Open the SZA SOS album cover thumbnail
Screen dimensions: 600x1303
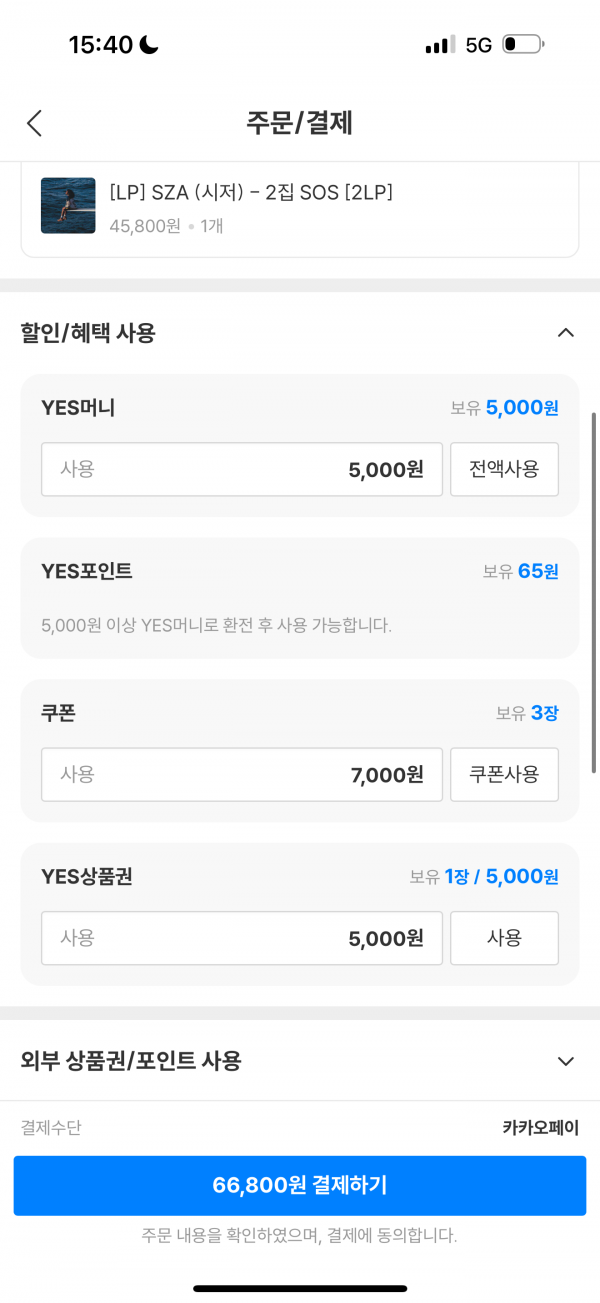point(68,205)
